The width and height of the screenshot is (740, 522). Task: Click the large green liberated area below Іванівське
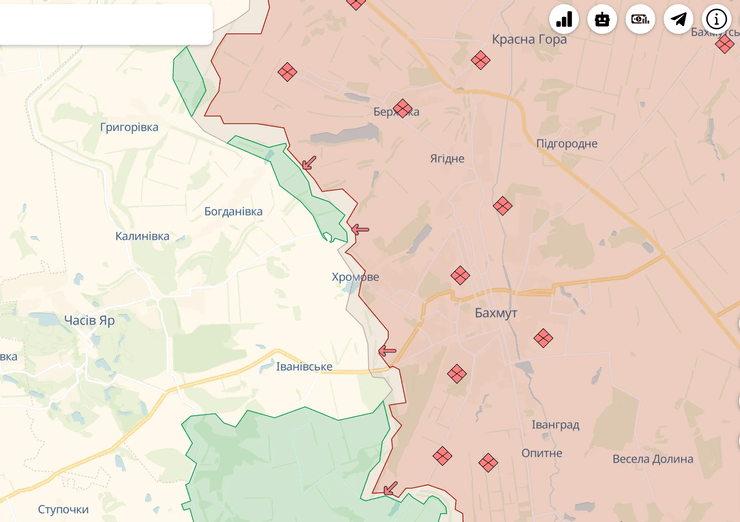(x=280, y=460)
